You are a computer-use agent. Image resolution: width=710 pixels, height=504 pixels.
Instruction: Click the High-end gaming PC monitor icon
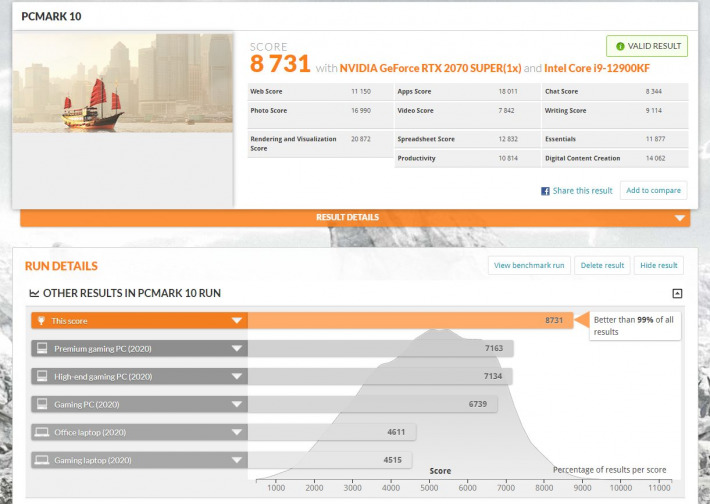click(x=41, y=377)
